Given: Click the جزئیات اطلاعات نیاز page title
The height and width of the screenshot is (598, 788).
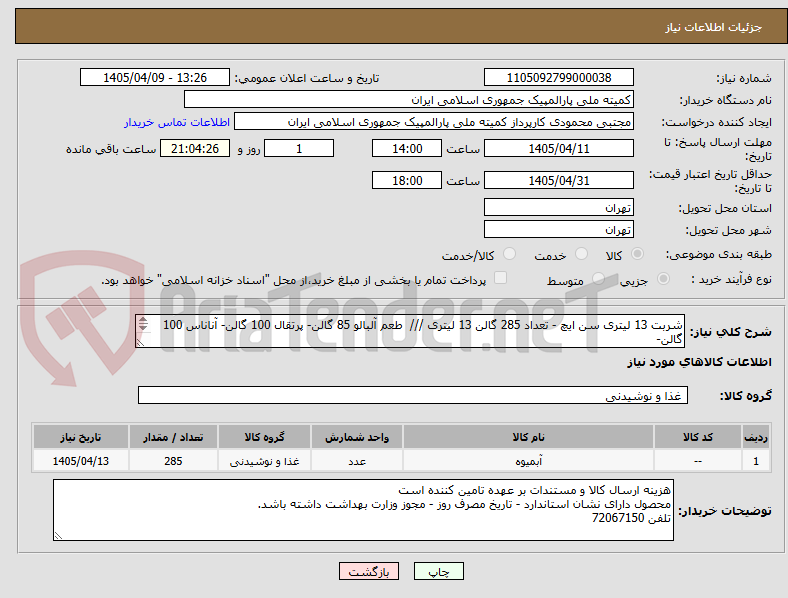Looking at the screenshot, I should point(714,27).
